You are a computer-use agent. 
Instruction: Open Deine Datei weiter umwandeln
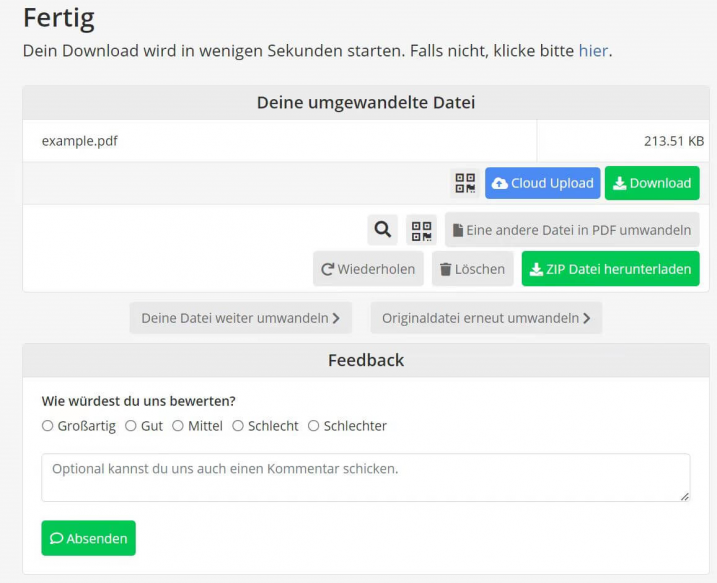(241, 318)
